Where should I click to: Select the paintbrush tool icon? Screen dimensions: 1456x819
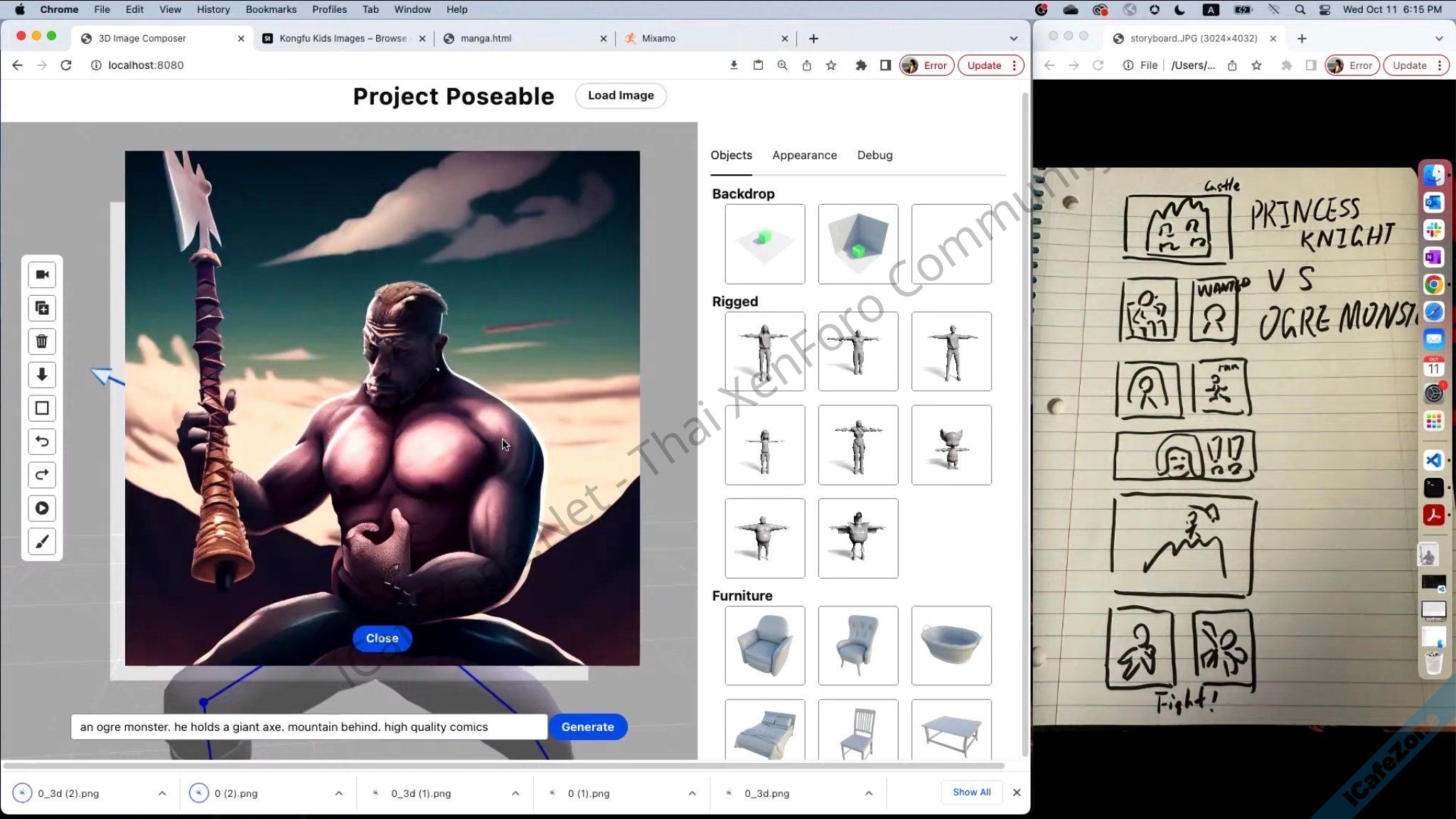tap(42, 542)
